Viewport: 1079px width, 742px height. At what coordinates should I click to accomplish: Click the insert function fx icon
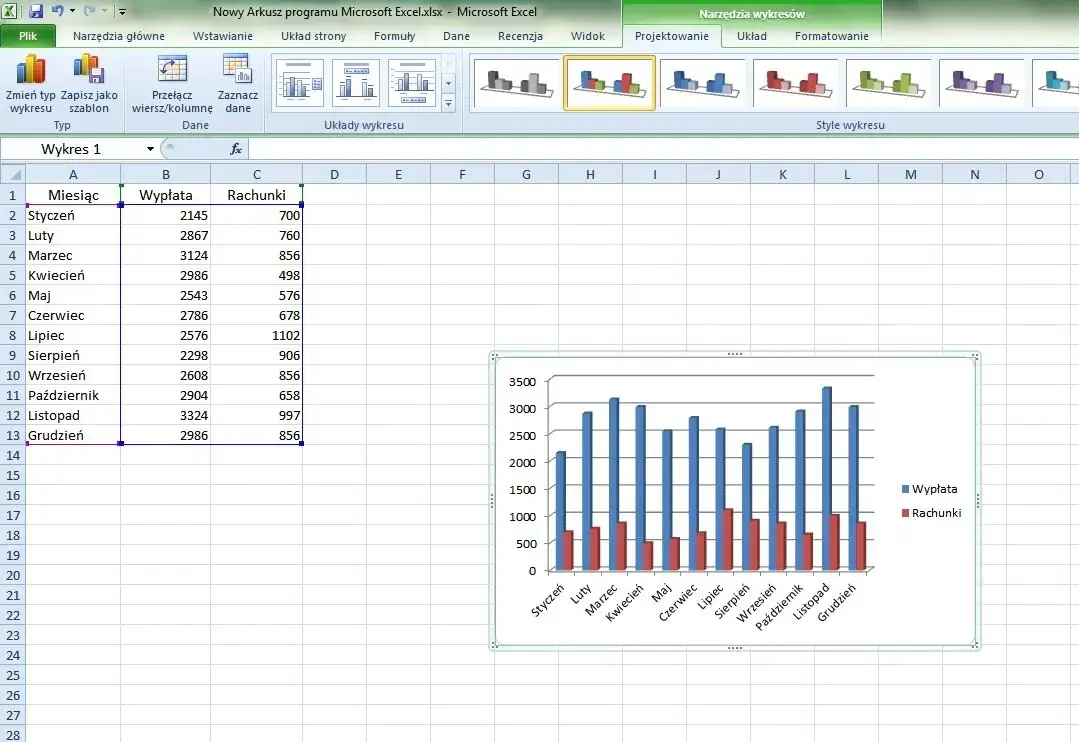pos(235,149)
